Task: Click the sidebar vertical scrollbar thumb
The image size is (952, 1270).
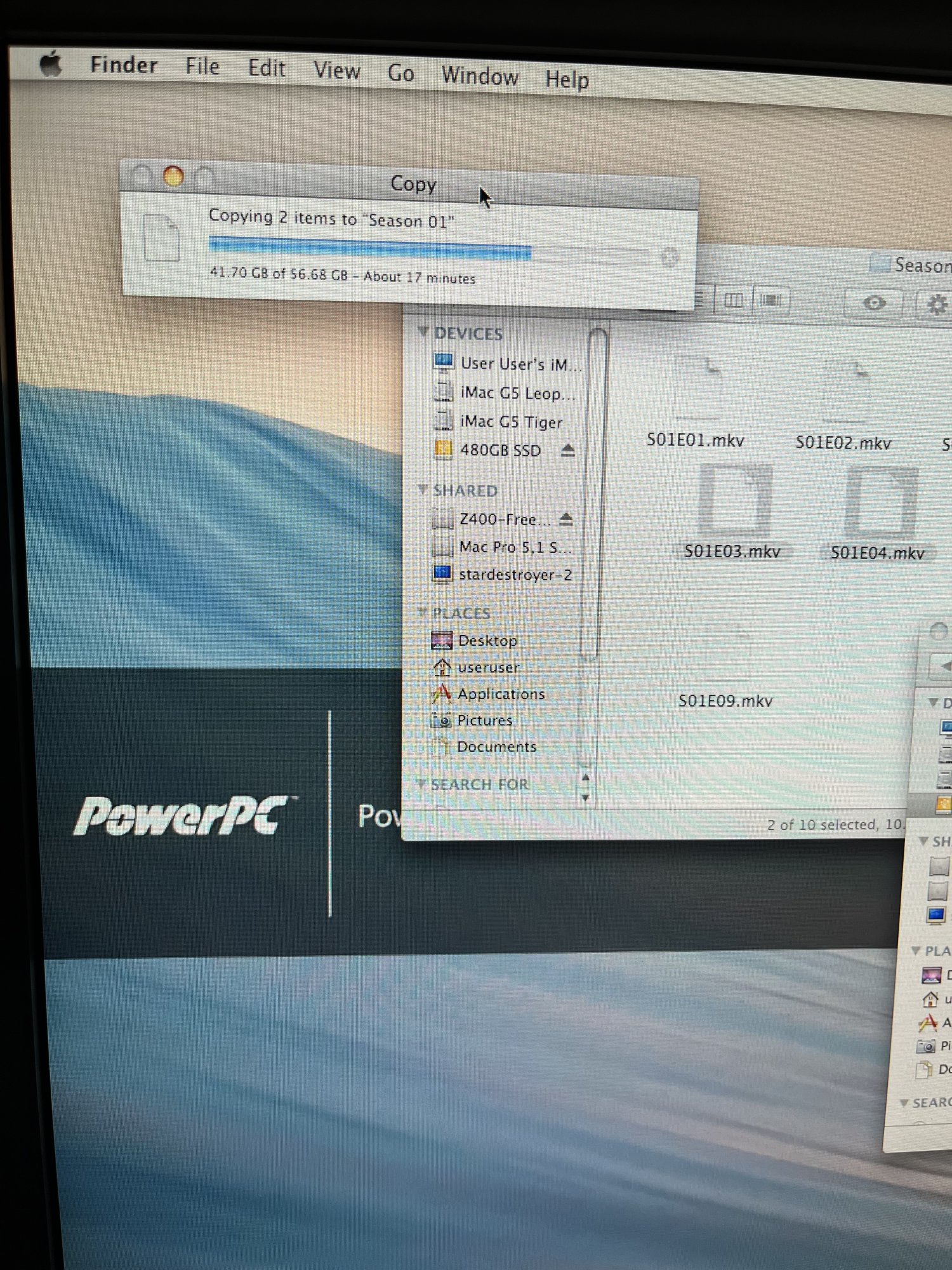Action: 595,494
